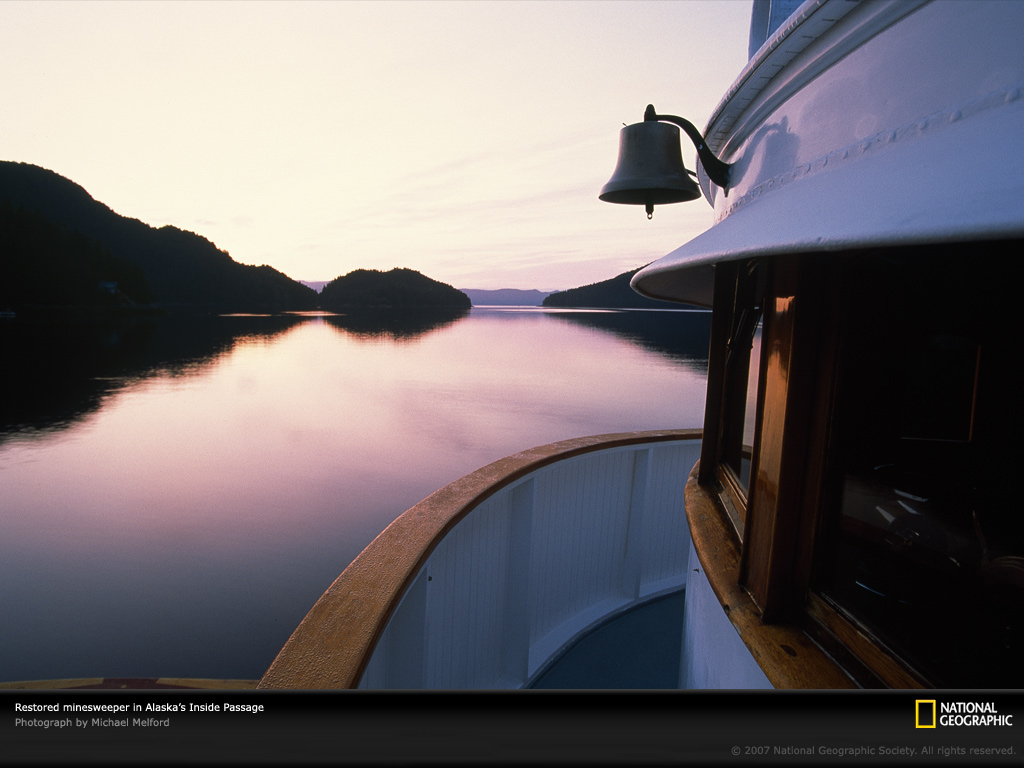Click the ship's bell on the bracket
Screen dimensions: 1024x768
pyautogui.click(x=650, y=166)
